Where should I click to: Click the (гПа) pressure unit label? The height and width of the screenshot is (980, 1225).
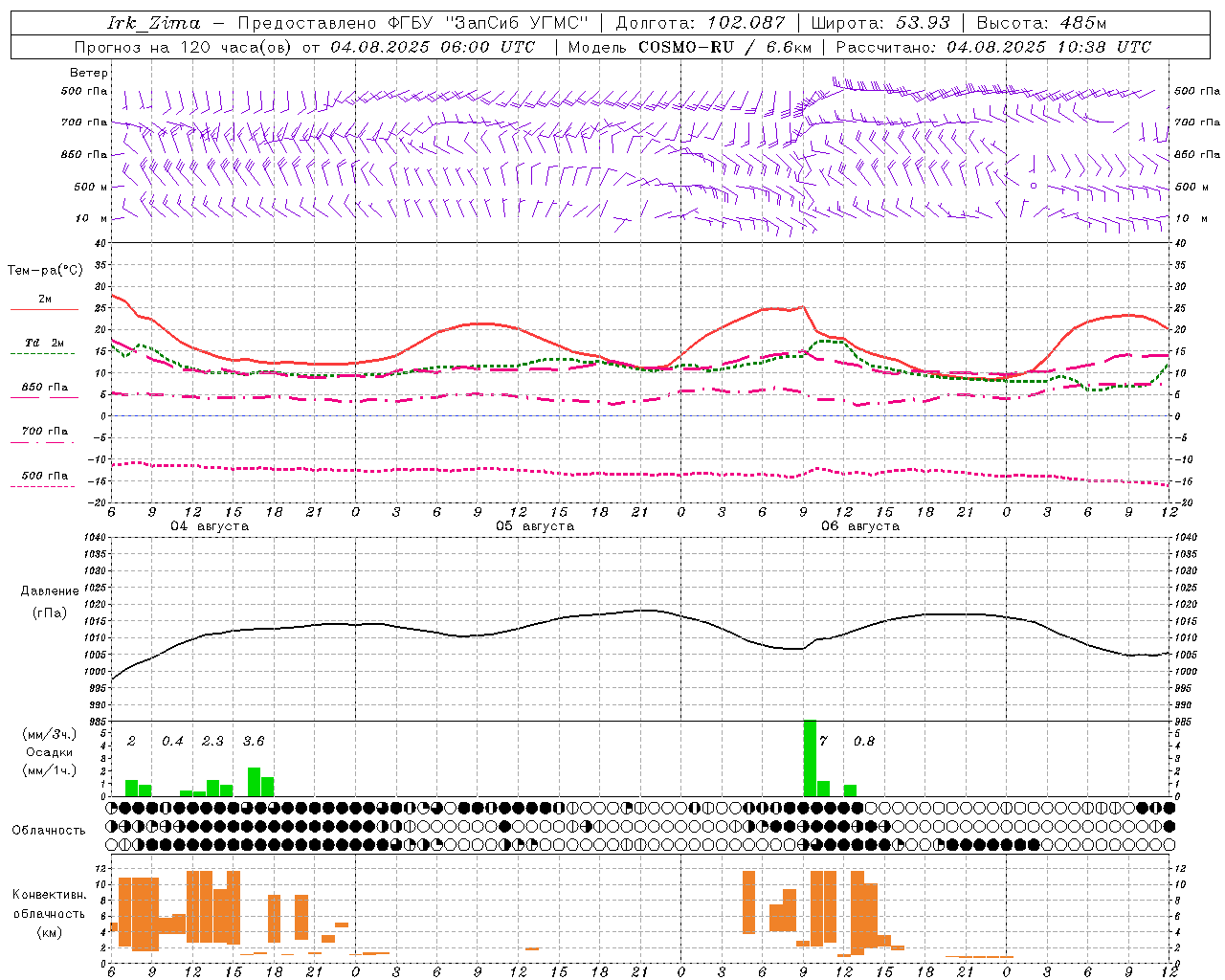[50, 613]
